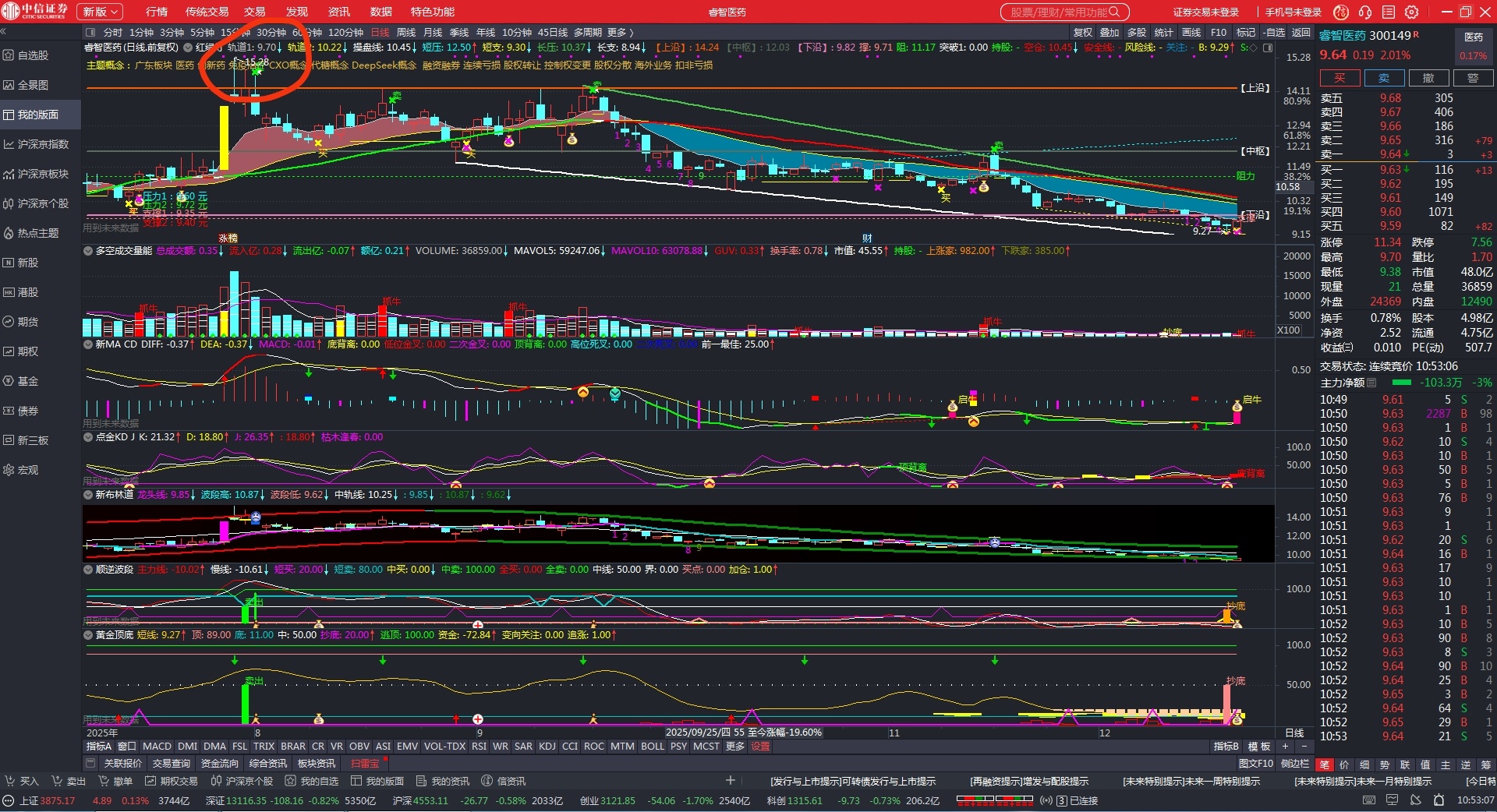Toggle the 统计 statistics option
Screen dimensions: 1497x812
(1164, 33)
